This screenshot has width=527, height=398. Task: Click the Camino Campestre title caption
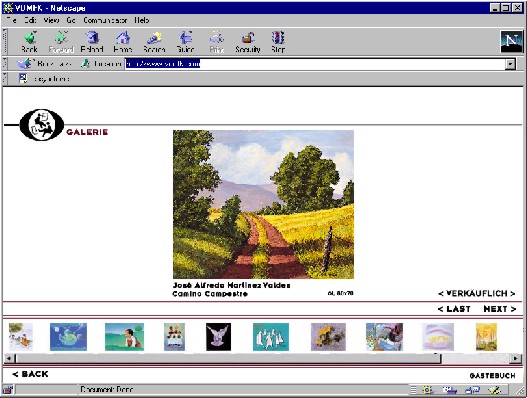(210, 294)
